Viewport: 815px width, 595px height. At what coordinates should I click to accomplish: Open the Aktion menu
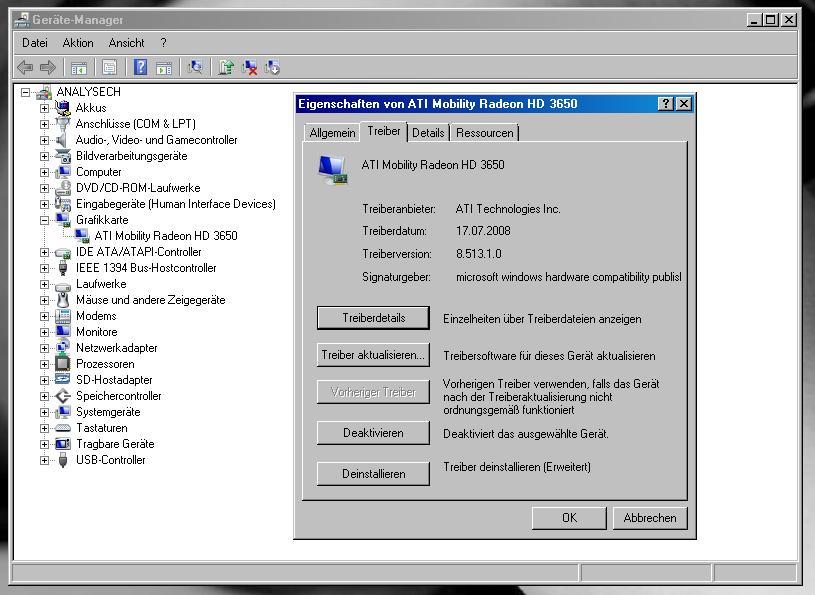(78, 43)
